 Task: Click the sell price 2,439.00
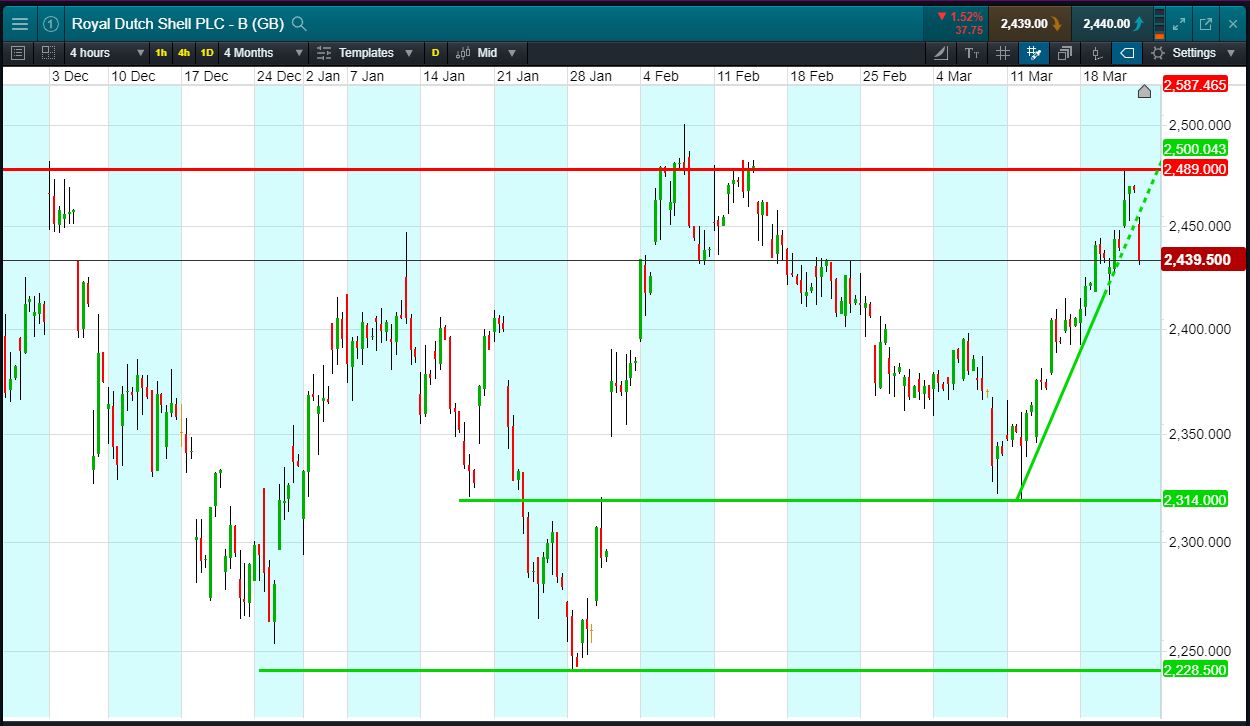(x=1029, y=23)
